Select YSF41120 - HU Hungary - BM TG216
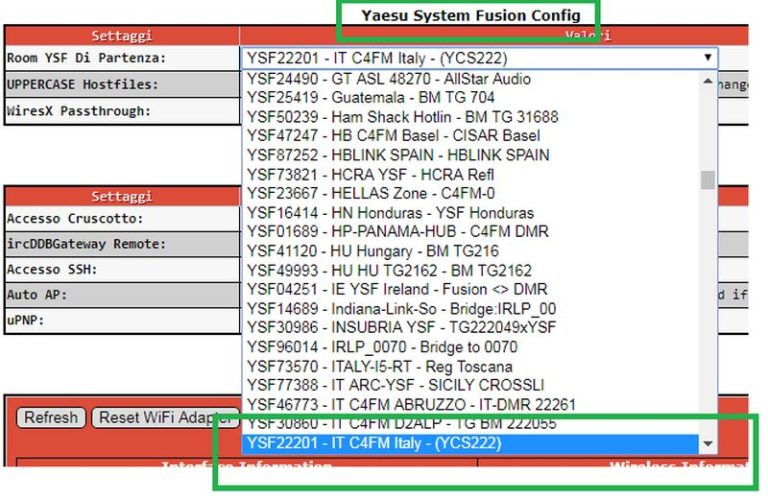The image size is (768, 499). coord(471,251)
